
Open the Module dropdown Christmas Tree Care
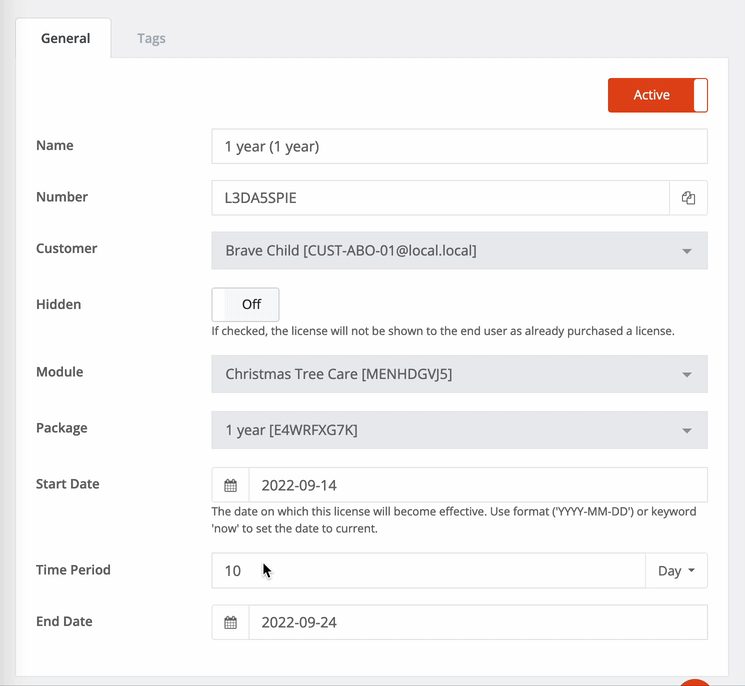click(459, 374)
